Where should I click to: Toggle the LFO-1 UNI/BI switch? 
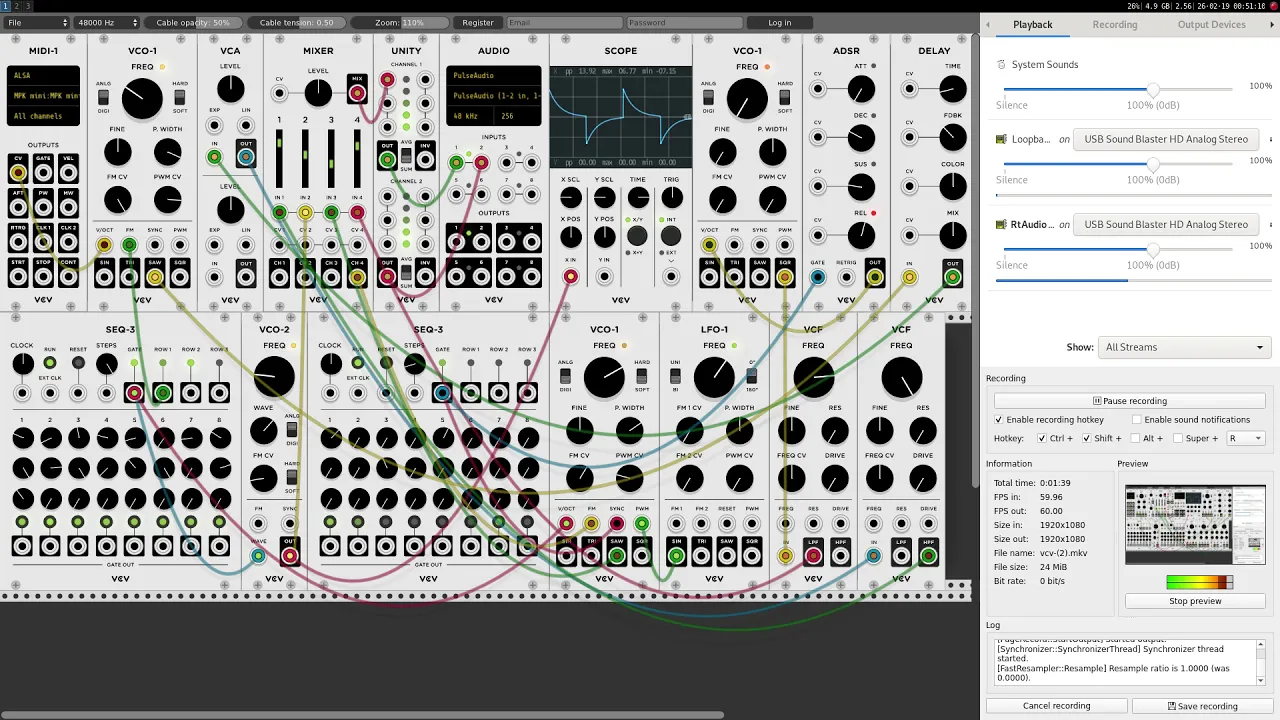click(675, 376)
